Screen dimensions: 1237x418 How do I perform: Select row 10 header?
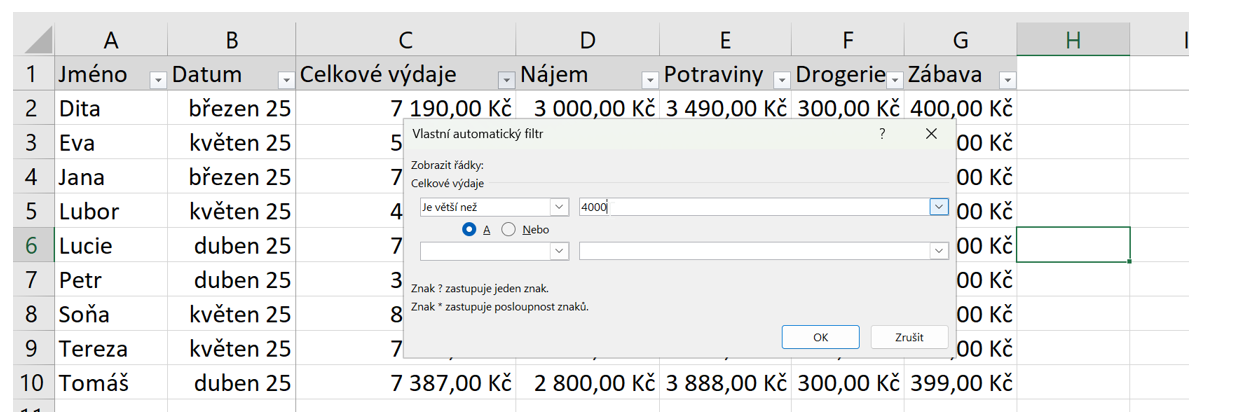click(x=31, y=384)
